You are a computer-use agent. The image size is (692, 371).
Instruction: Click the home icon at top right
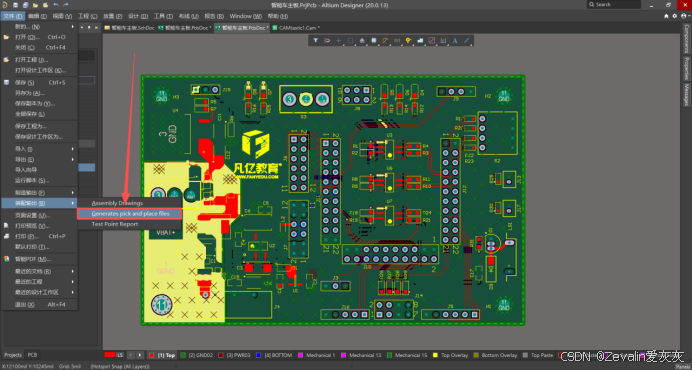666,16
